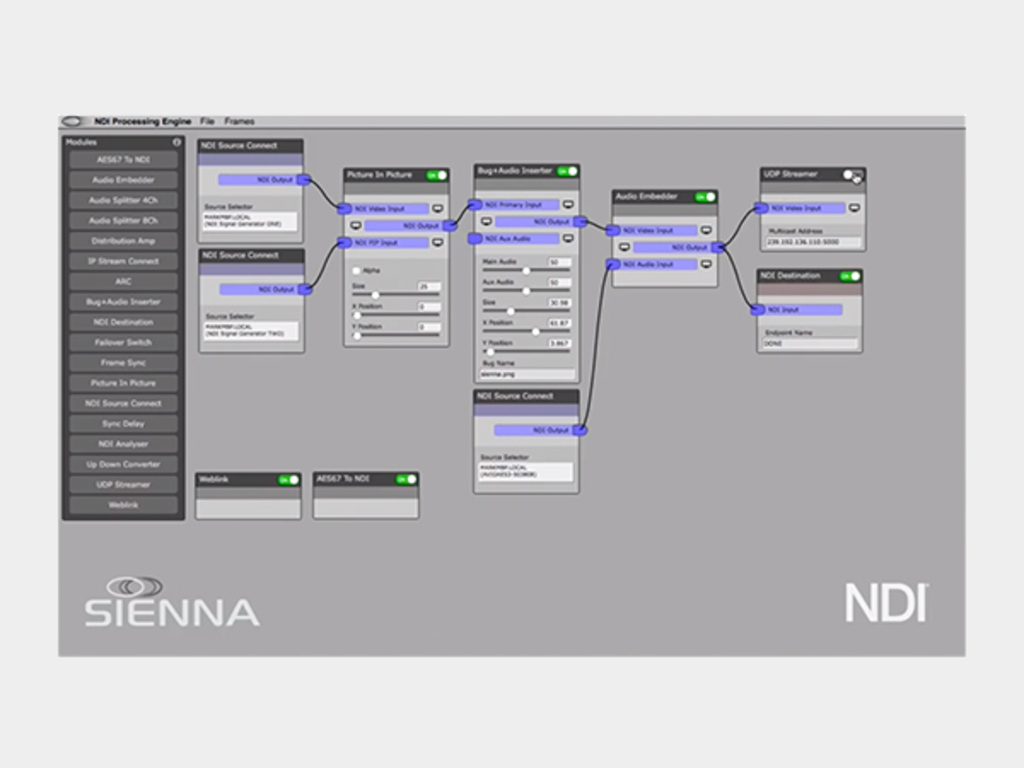
Task: Add Audio Splitter 4Ch module
Action: pyautogui.click(x=123, y=200)
